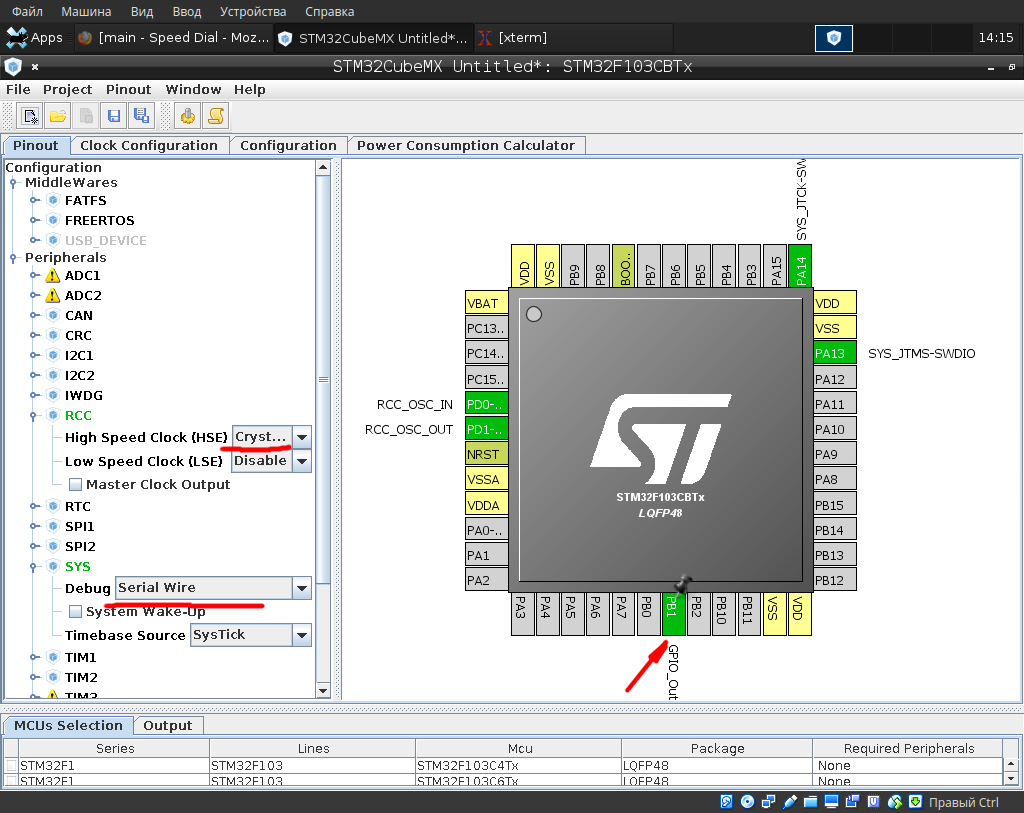This screenshot has width=1024, height=813.
Task: Click the Save Project As icon
Action: tap(141, 116)
